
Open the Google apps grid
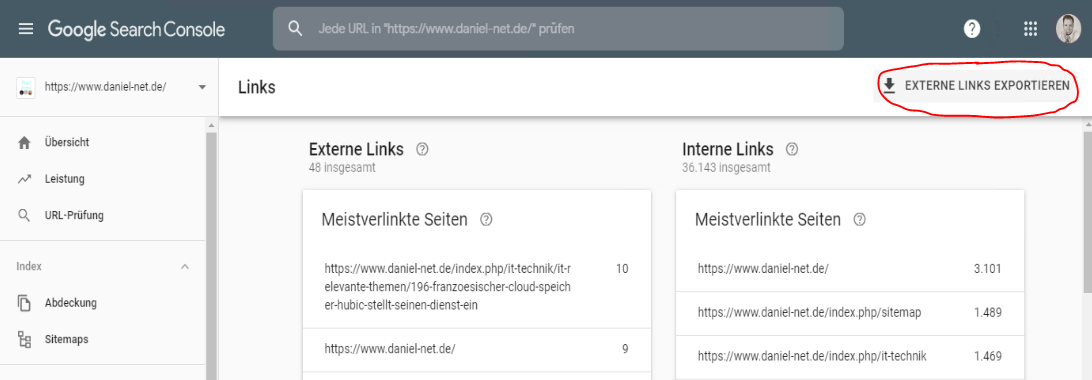1030,29
